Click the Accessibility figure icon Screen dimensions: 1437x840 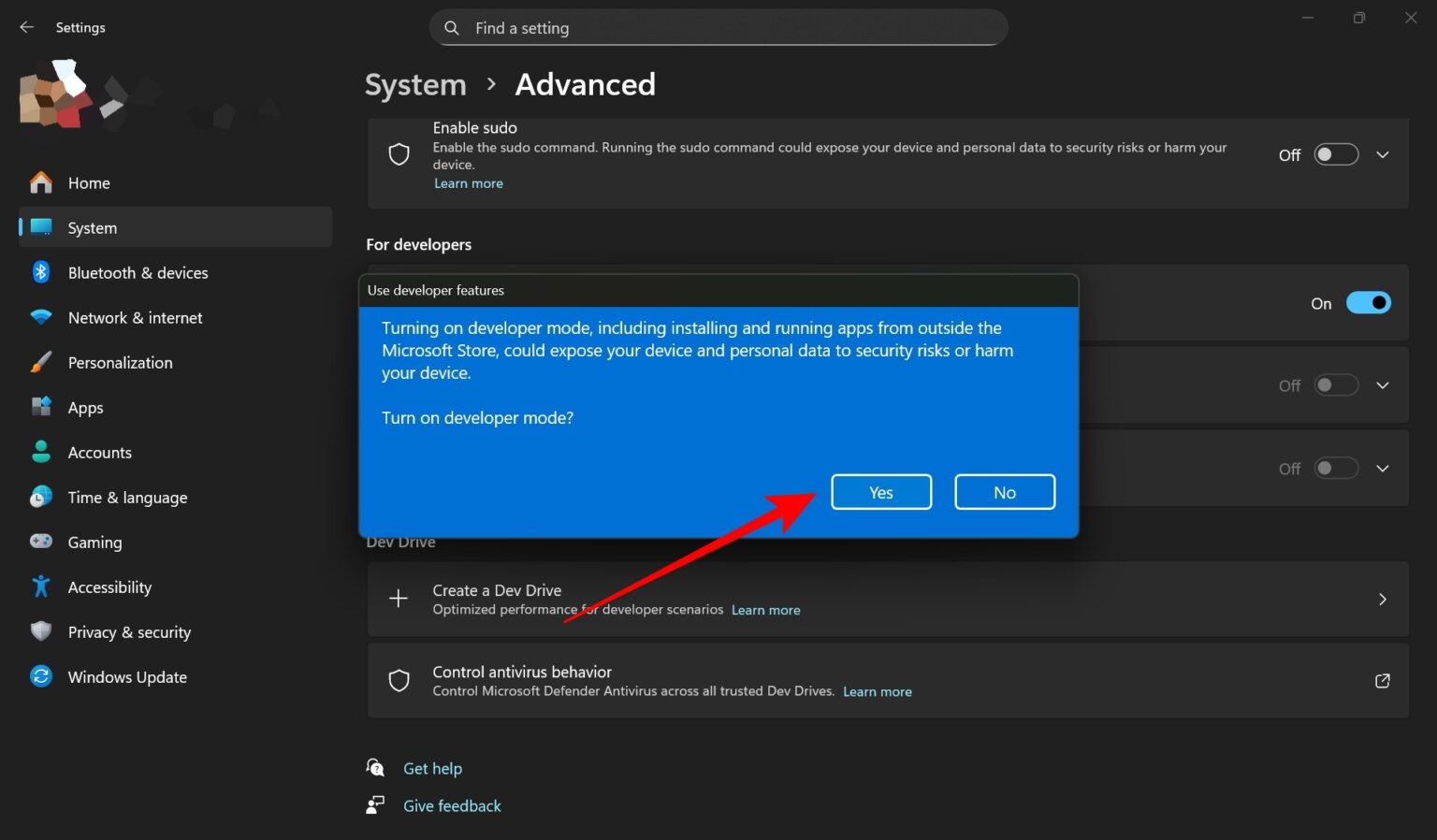point(41,587)
